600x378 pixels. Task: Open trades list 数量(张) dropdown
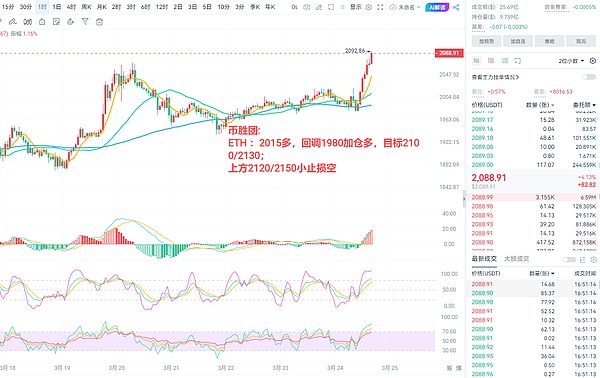pos(542,274)
